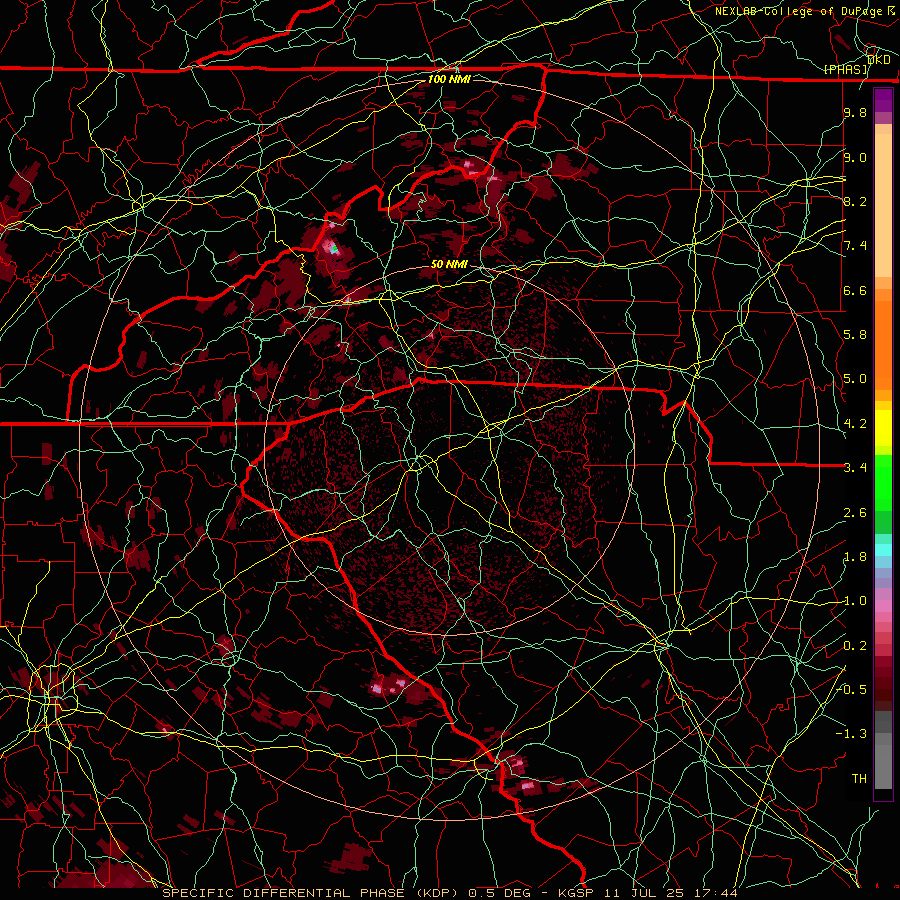This screenshot has height=900, width=900.
Task: Click the 6.6 color scale value
Action: click(x=855, y=290)
